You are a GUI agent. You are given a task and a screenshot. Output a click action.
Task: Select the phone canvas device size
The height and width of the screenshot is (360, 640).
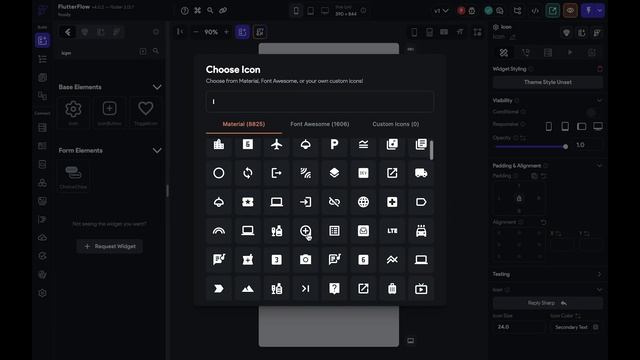[x=296, y=11]
